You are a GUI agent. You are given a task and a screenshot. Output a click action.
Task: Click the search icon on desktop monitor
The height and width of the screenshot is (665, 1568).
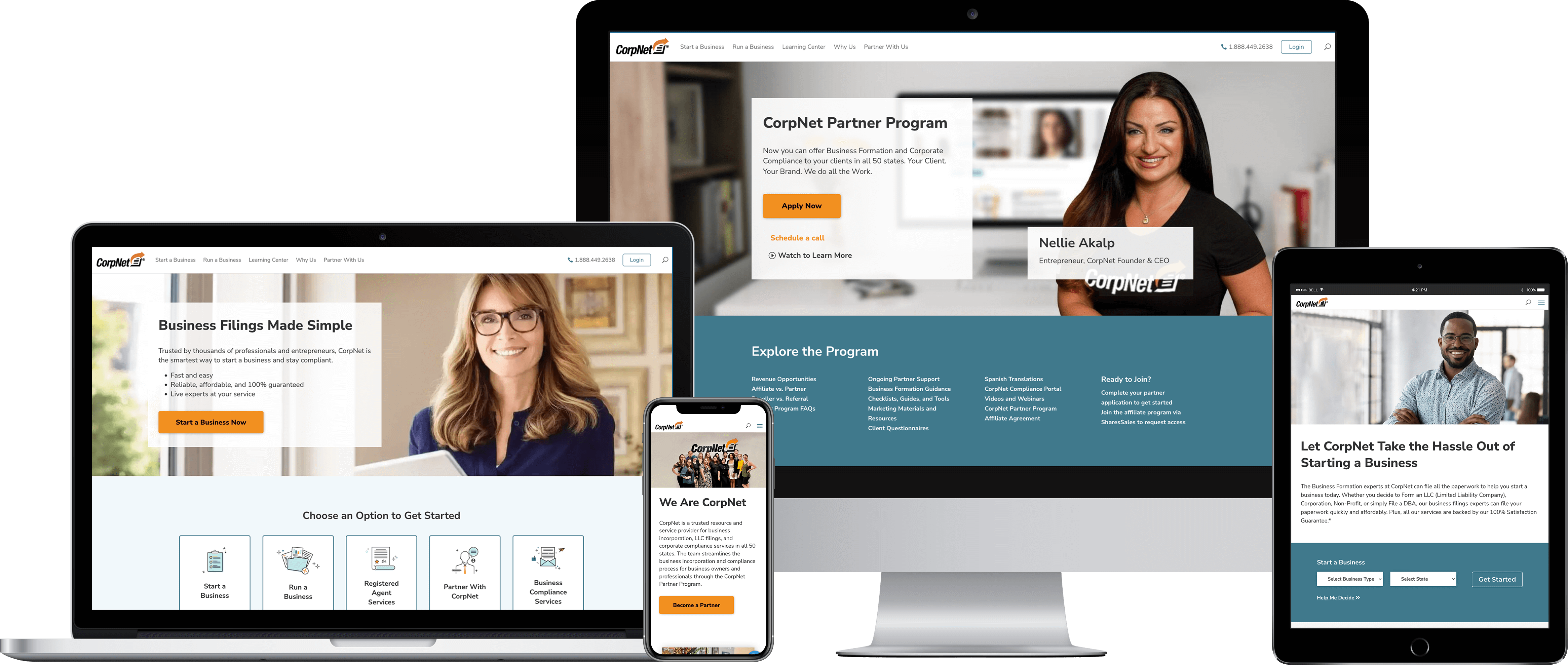point(1325,46)
